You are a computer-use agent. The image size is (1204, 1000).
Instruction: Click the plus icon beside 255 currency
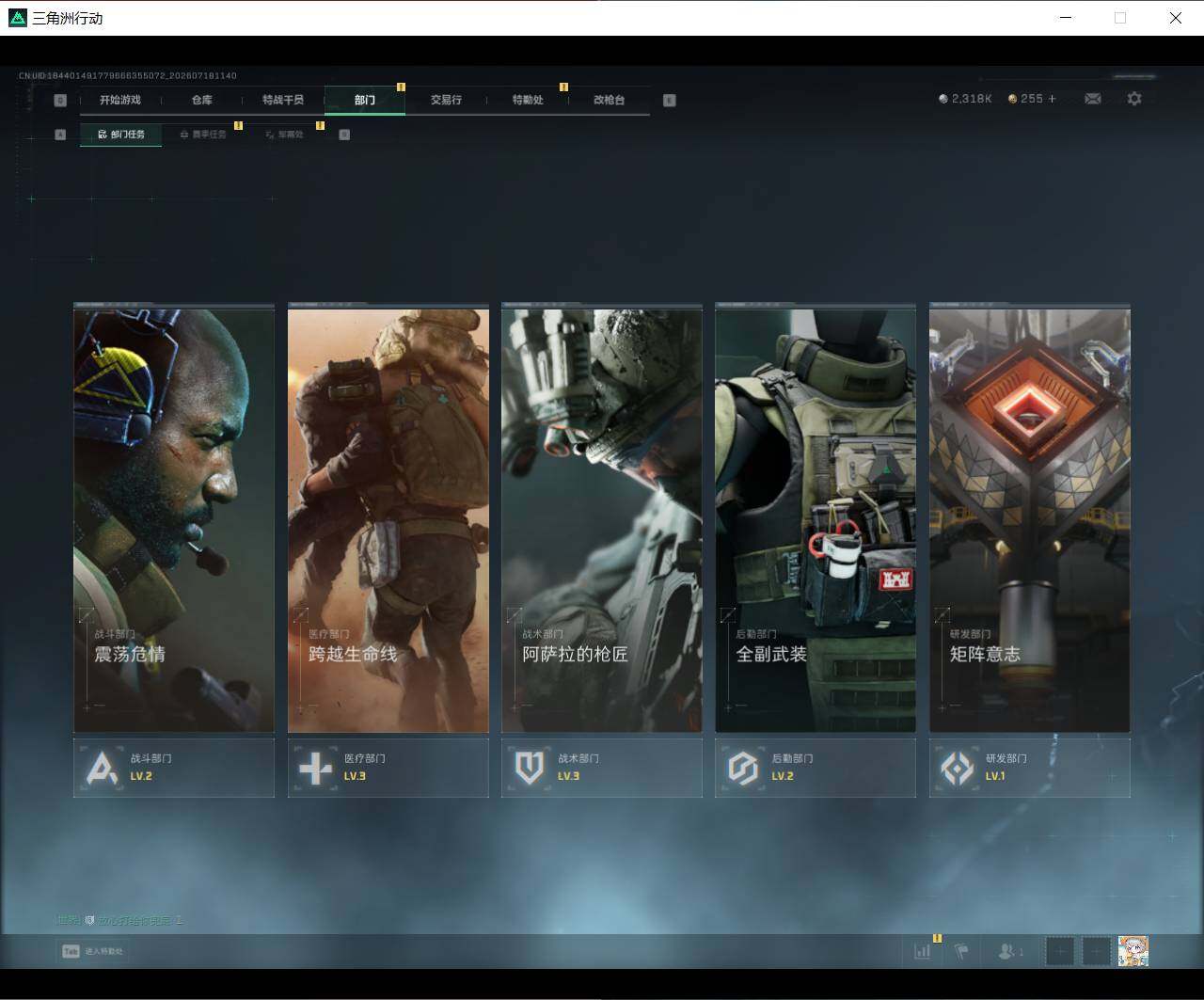click(x=1052, y=99)
